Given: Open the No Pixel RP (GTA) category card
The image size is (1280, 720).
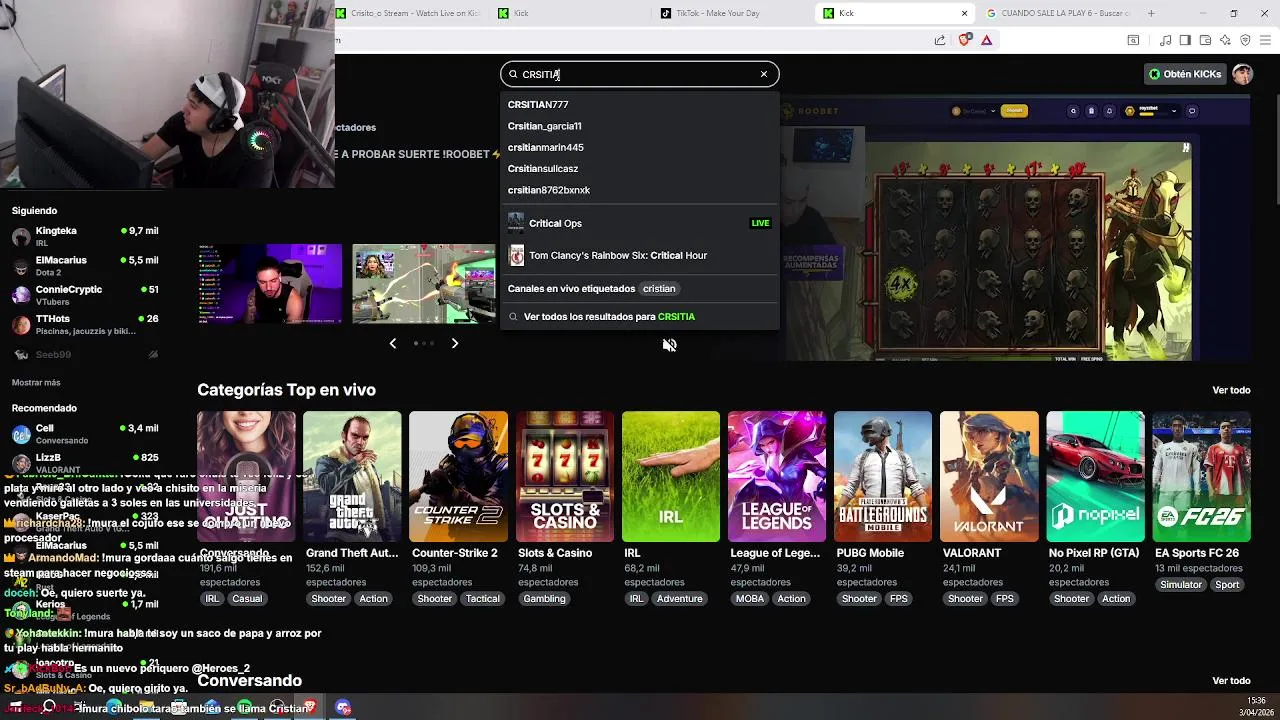Looking at the screenshot, I should [x=1095, y=477].
